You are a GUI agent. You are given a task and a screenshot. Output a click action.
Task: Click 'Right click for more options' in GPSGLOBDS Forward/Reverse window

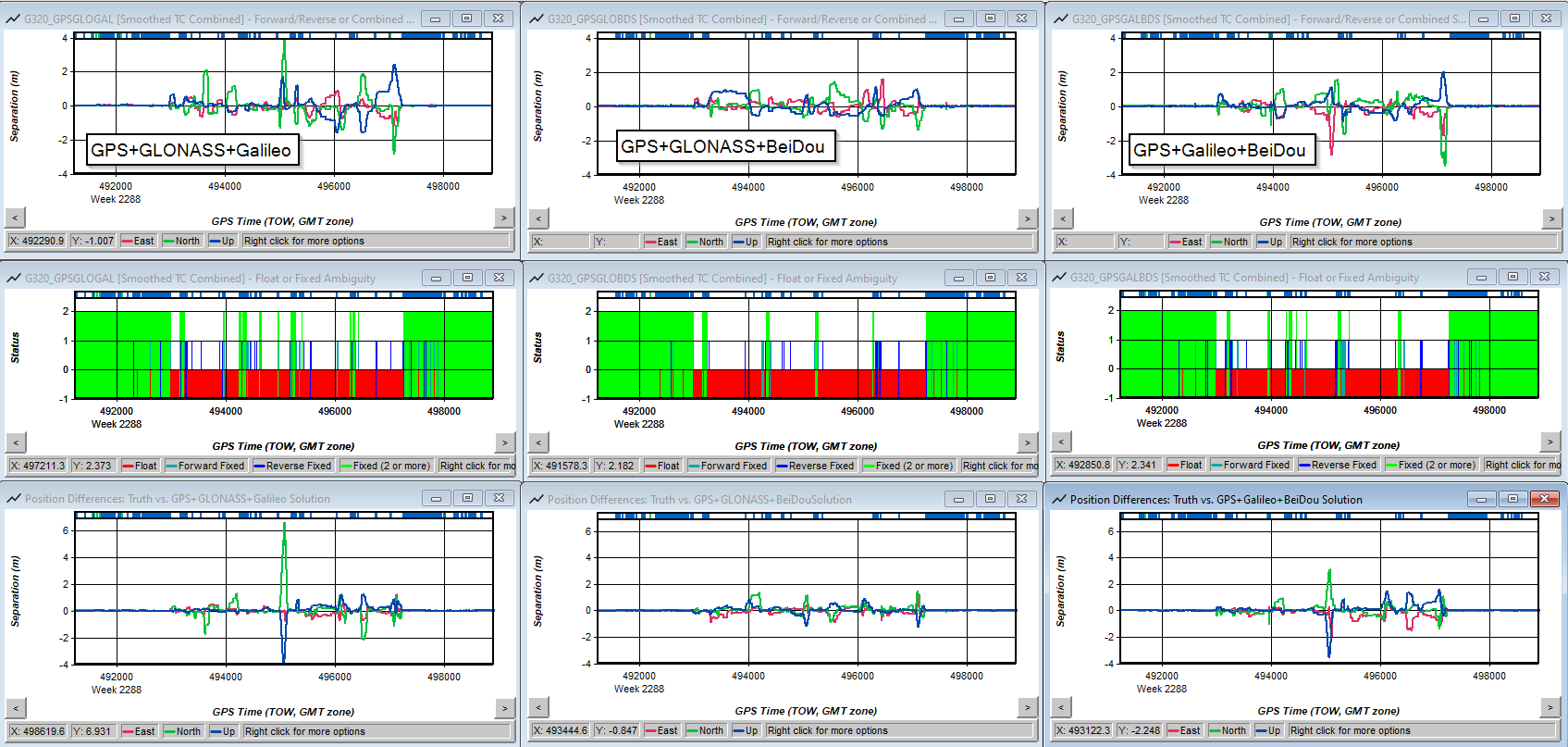[899, 243]
